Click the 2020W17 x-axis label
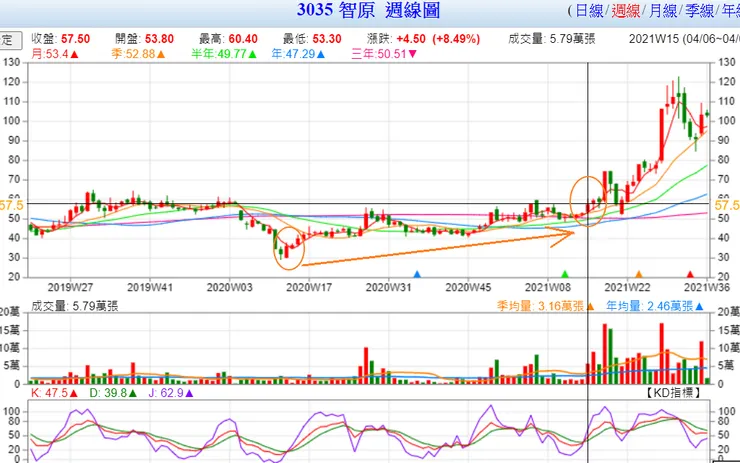The width and height of the screenshot is (740, 463). click(x=309, y=287)
